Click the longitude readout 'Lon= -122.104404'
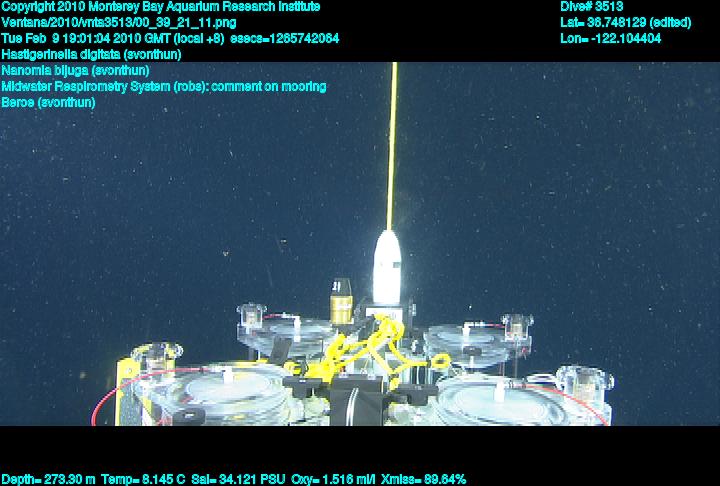 611,38
